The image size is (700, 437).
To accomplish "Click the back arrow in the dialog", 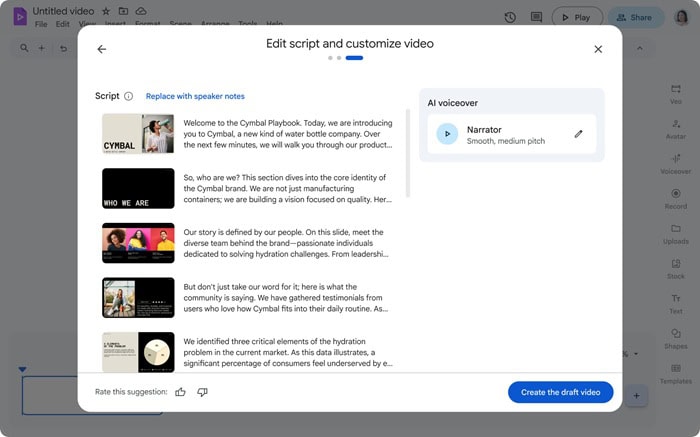I will pos(101,49).
